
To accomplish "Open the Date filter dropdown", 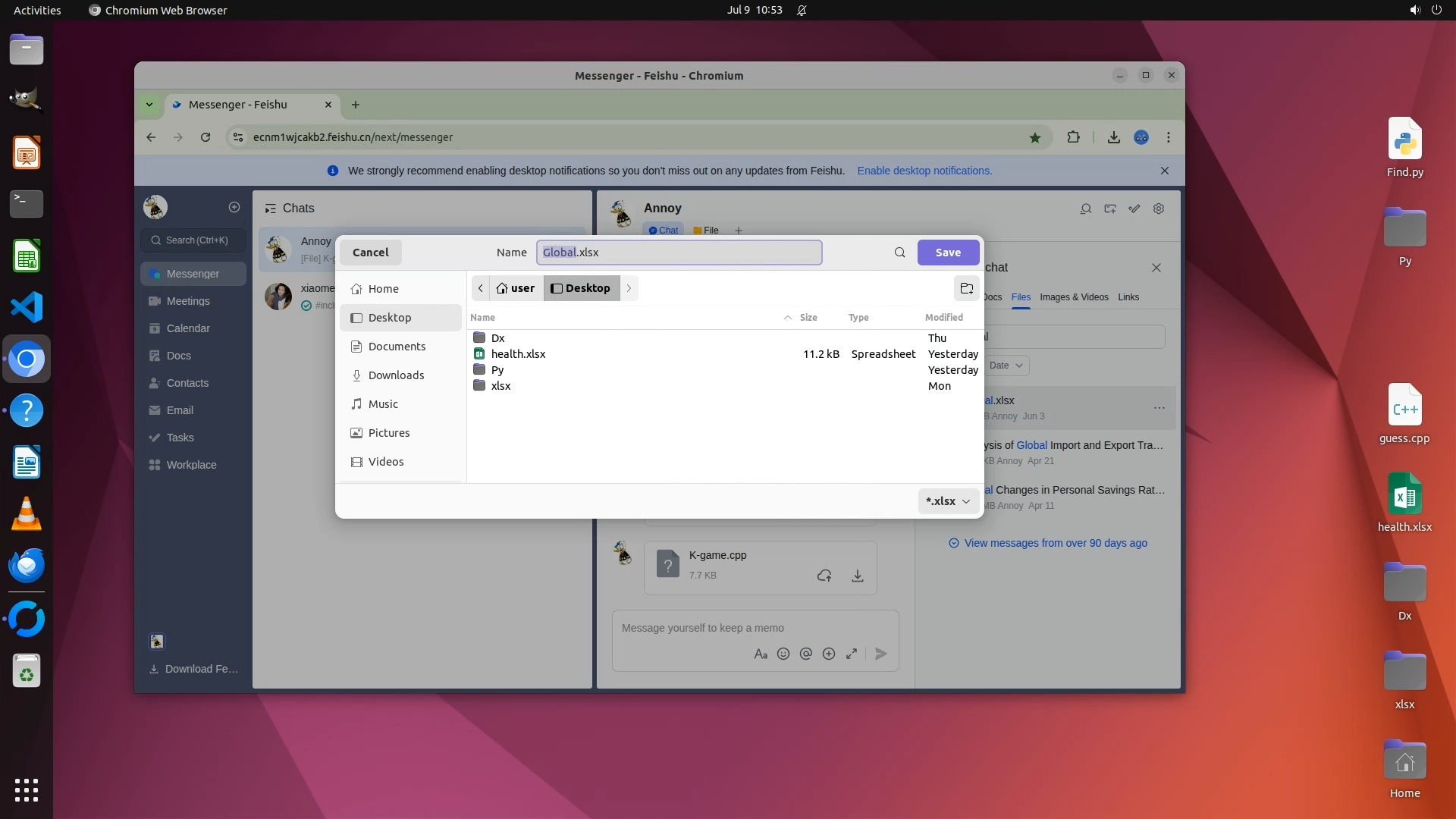I will [x=1006, y=366].
